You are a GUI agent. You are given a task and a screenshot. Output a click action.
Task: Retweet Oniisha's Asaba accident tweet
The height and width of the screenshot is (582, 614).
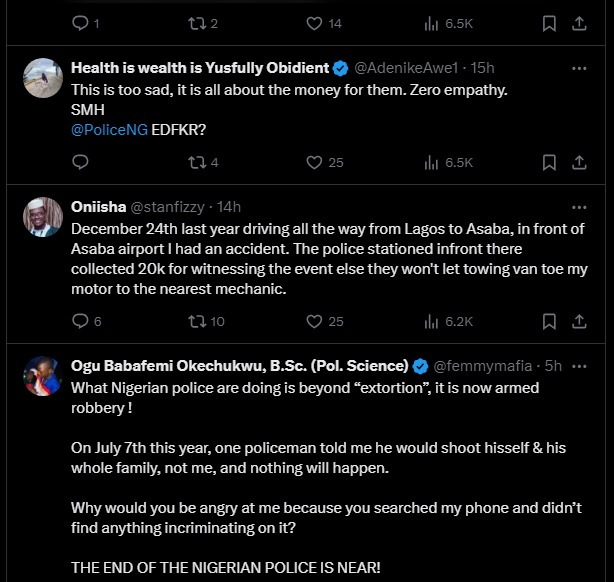[199, 321]
